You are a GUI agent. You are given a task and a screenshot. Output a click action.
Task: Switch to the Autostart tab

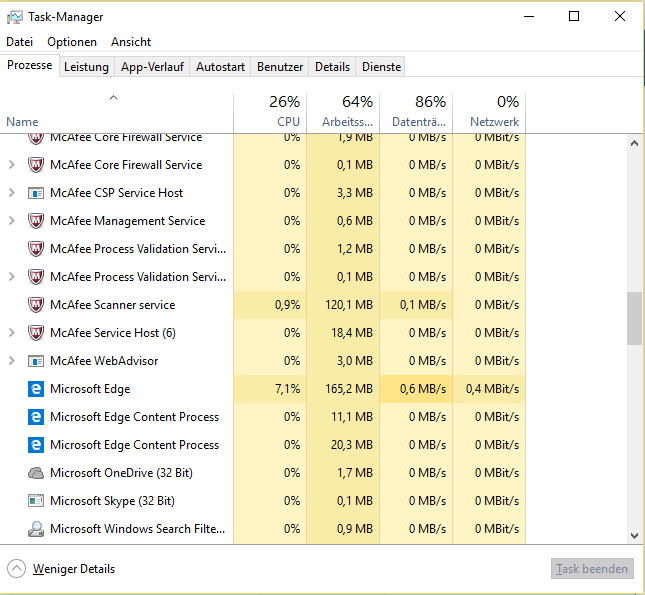pos(220,67)
